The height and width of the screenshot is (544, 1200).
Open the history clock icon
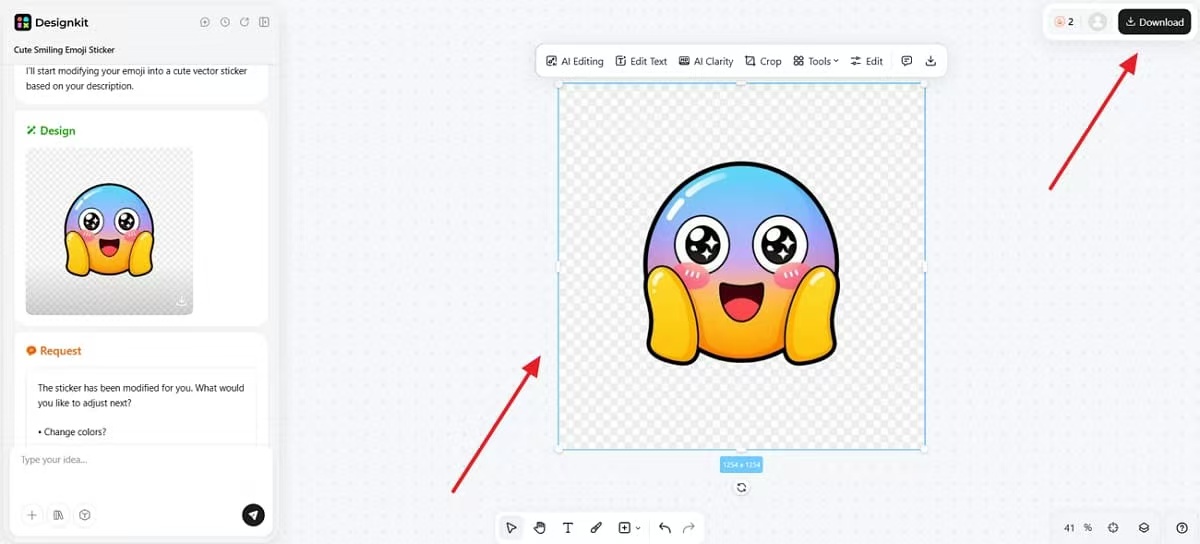225,22
